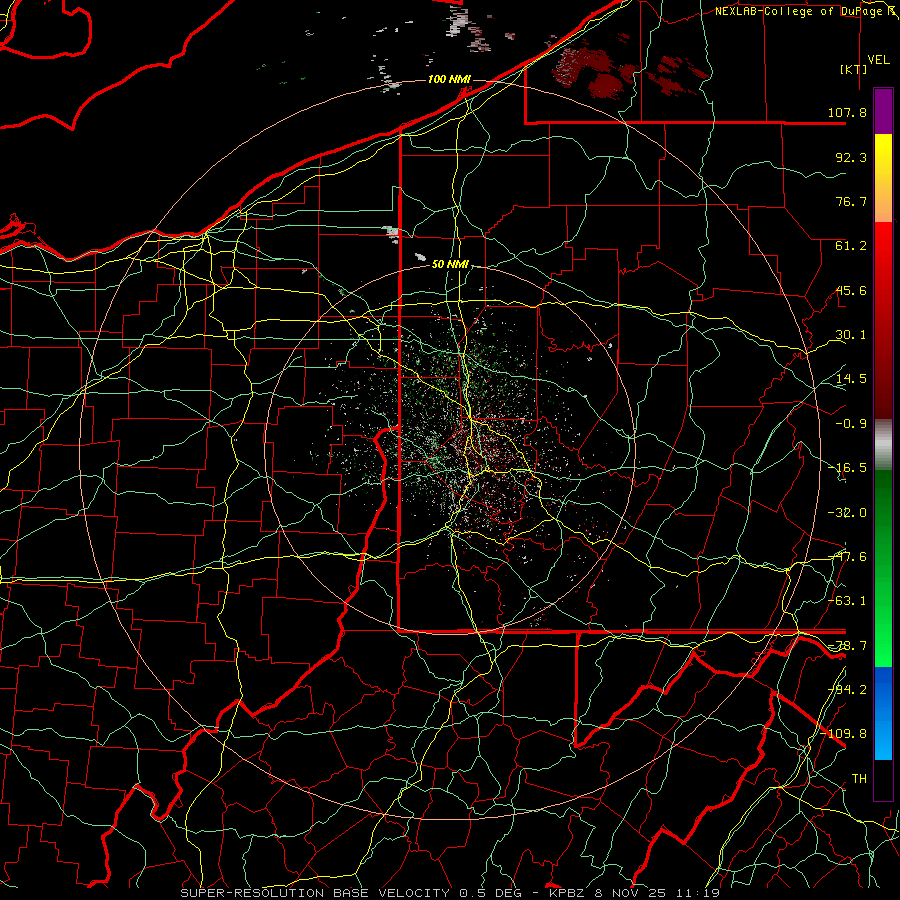Click the 100 NMI range ring label
This screenshot has width=900, height=900.
point(449,79)
